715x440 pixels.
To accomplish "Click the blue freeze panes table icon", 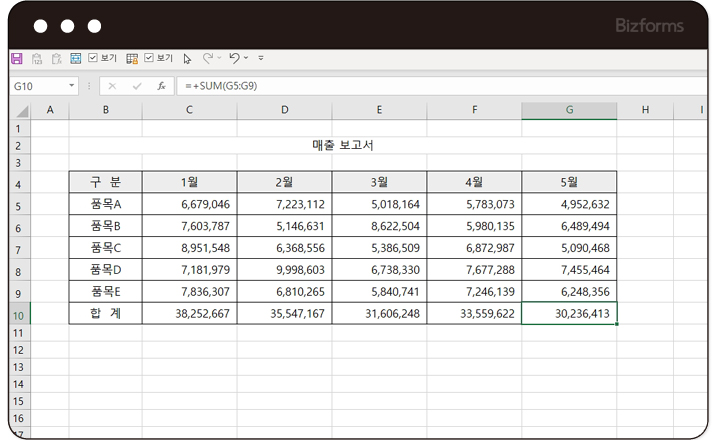I will [75, 59].
